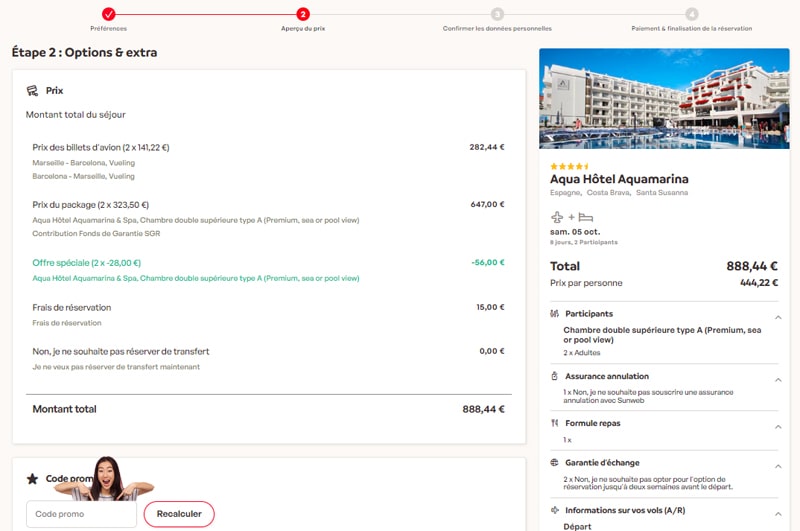Image resolution: width=800 pixels, height=531 pixels.
Task: Click the flight plus icon under hotel name
Action: pos(557,217)
